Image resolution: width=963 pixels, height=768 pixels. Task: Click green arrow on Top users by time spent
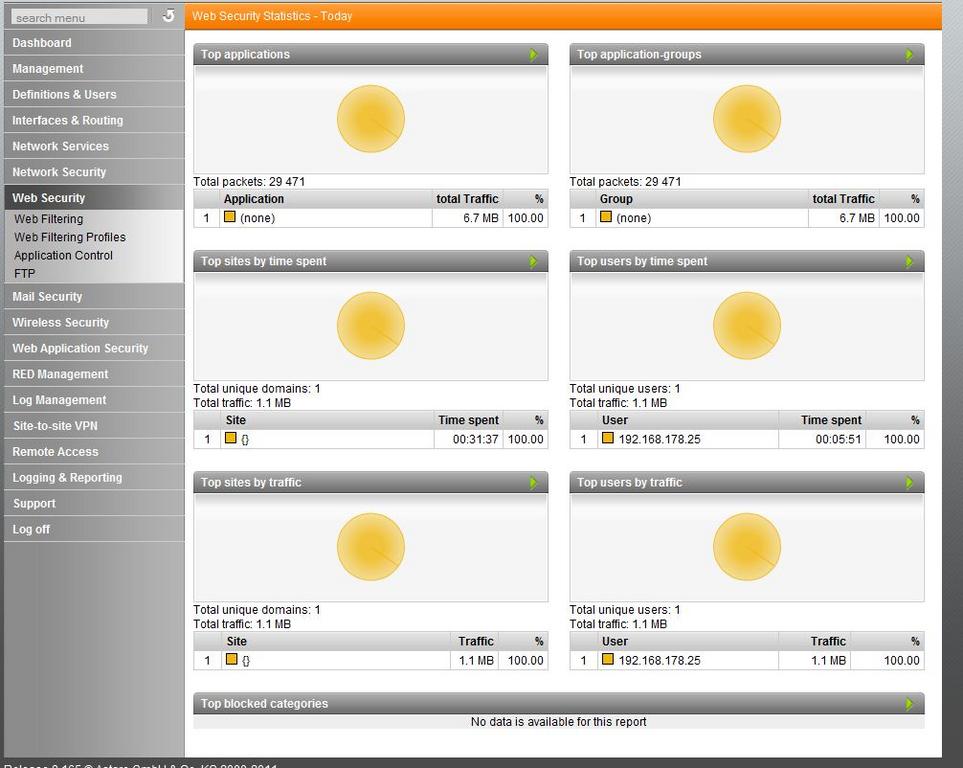tap(910, 262)
